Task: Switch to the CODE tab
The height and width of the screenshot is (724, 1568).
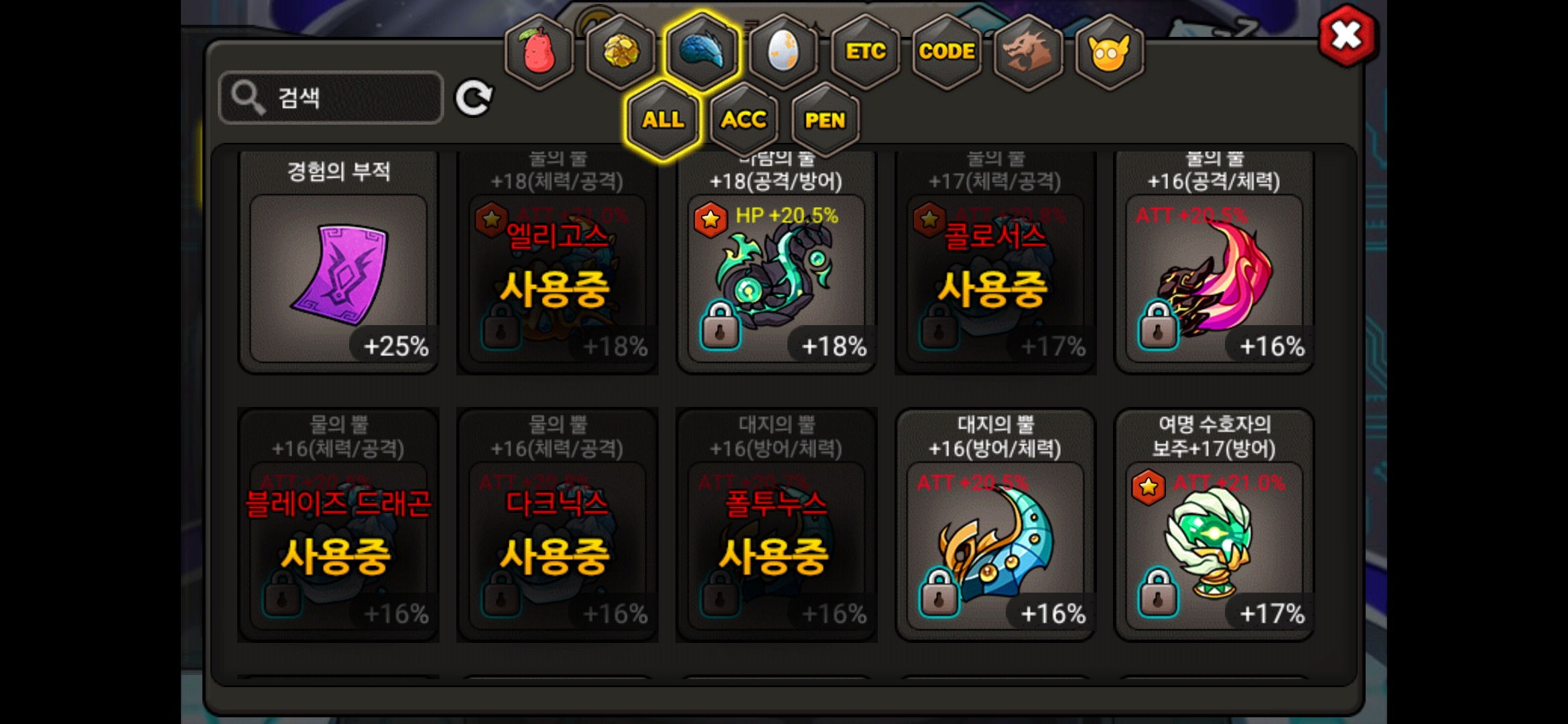Action: coord(946,52)
